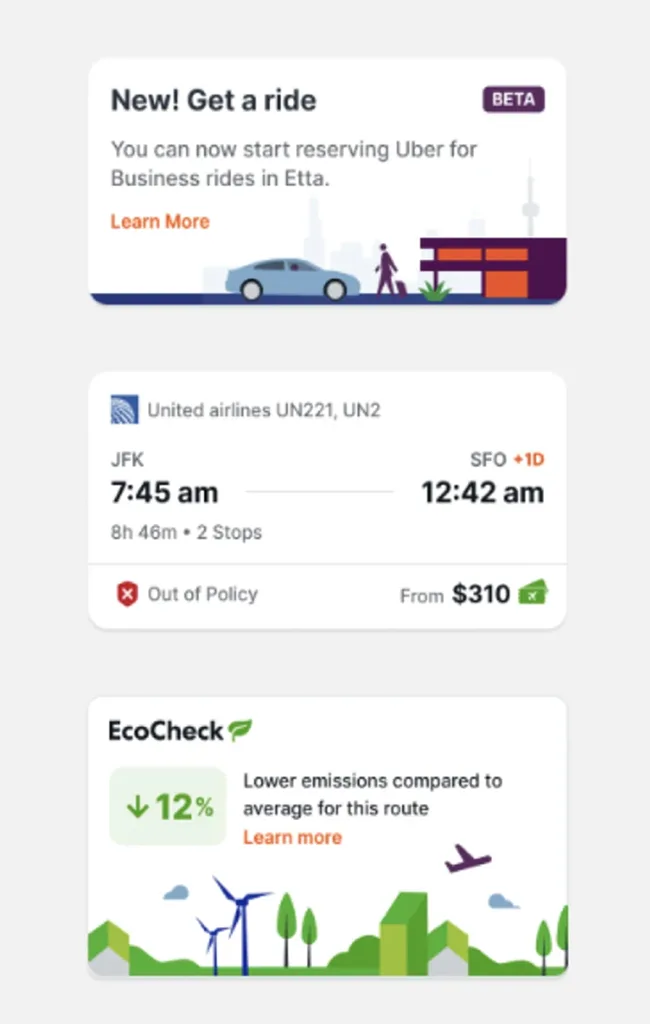The image size is (650, 1024).
Task: Click the 12:42 am arrival time
Action: (482, 492)
